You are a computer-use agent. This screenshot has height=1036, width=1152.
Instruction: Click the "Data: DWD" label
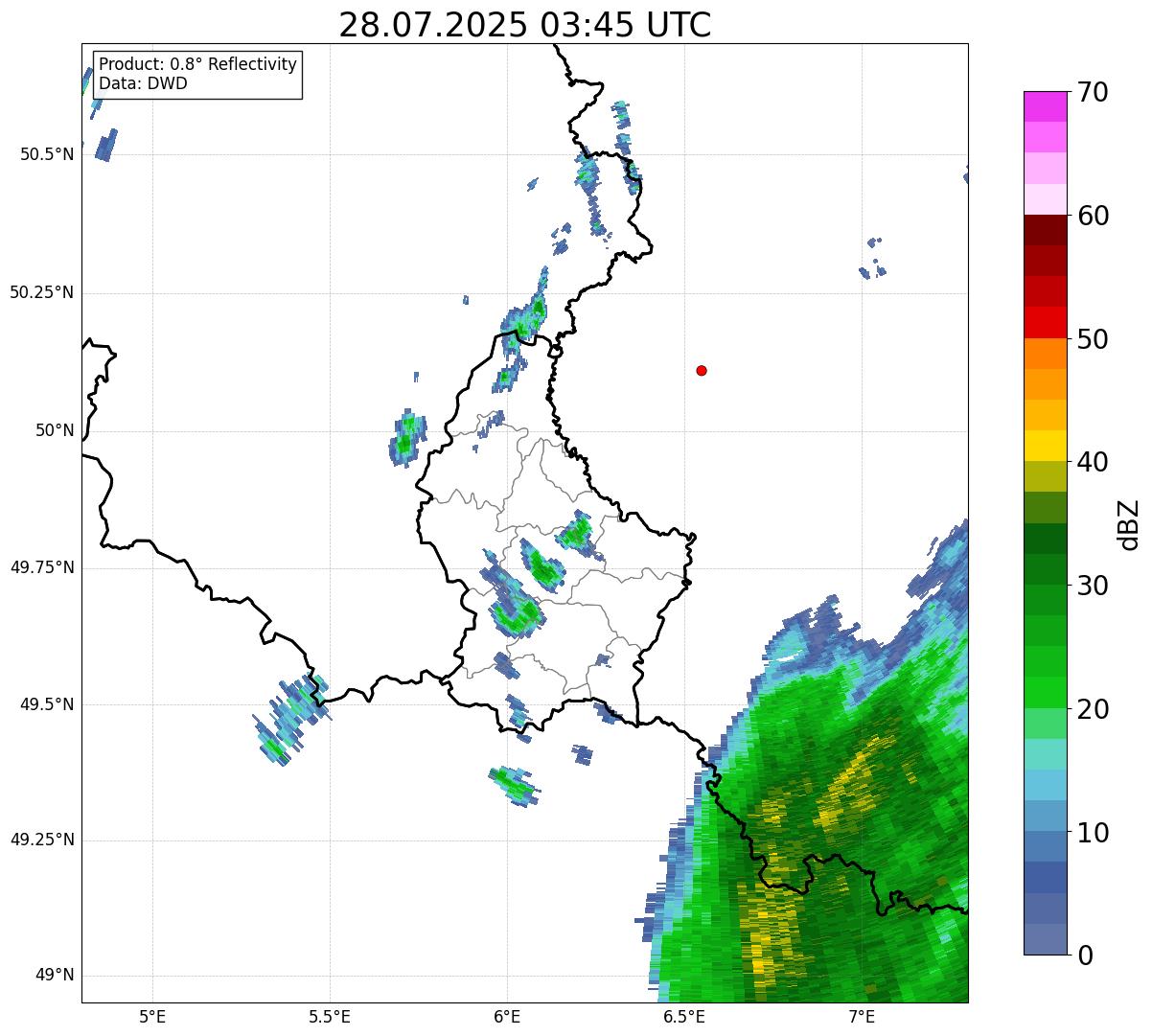[x=143, y=83]
